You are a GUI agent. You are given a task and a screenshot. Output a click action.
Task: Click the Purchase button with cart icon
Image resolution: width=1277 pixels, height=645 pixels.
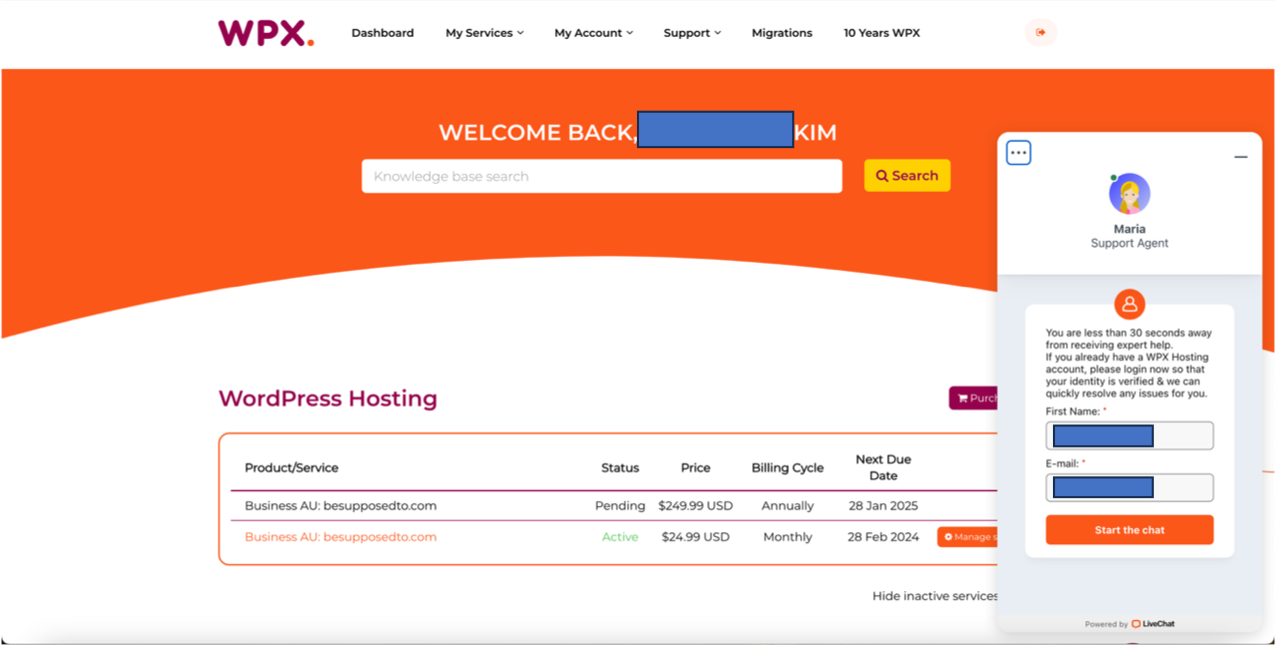pos(974,398)
